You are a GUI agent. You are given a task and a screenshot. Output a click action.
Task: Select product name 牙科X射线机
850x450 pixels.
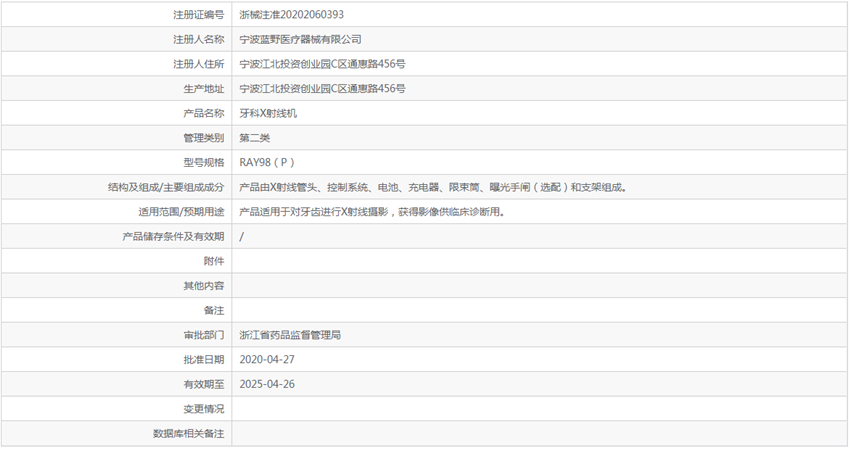pyautogui.click(x=268, y=113)
